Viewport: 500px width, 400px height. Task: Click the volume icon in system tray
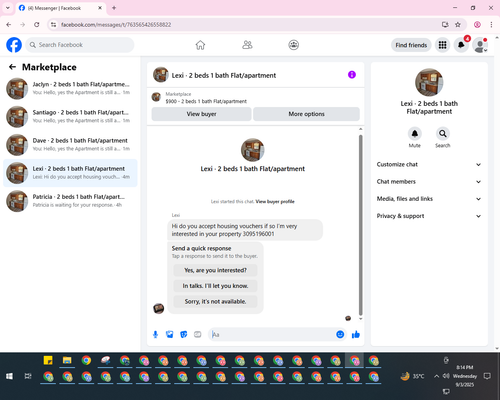coord(446,376)
